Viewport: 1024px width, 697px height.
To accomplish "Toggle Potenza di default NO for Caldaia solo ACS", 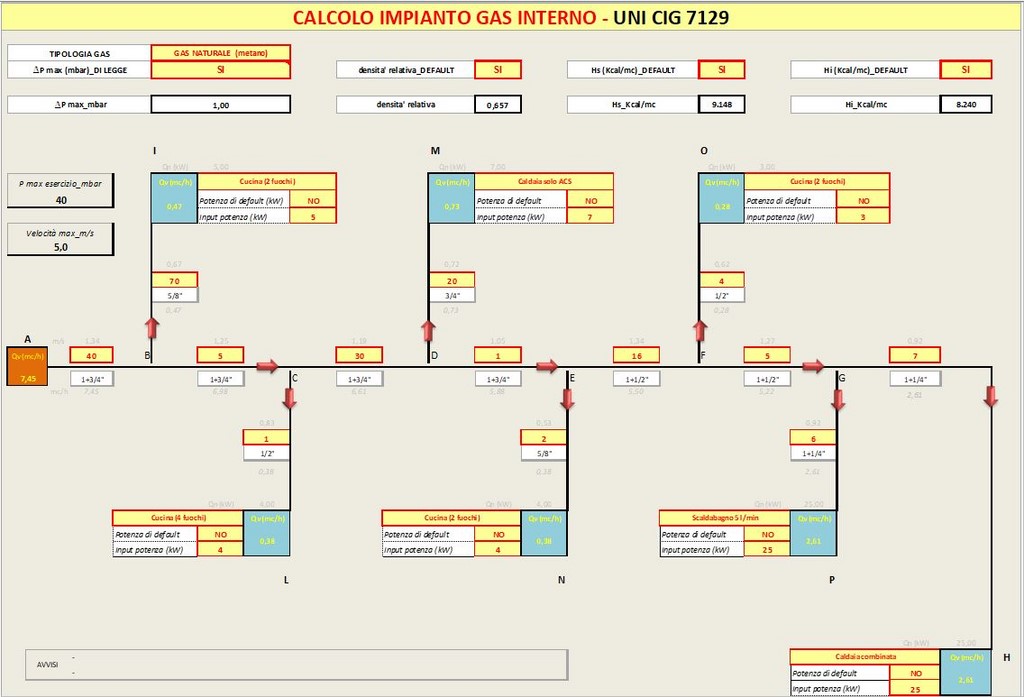I will pos(591,200).
